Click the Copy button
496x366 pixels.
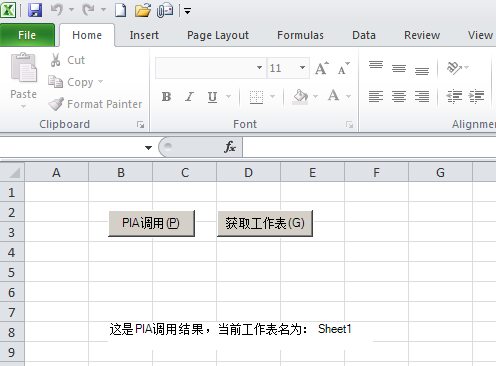coord(70,82)
